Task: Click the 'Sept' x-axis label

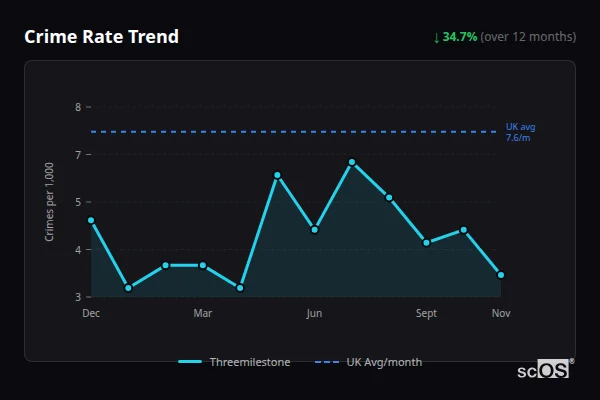Action: [x=426, y=313]
